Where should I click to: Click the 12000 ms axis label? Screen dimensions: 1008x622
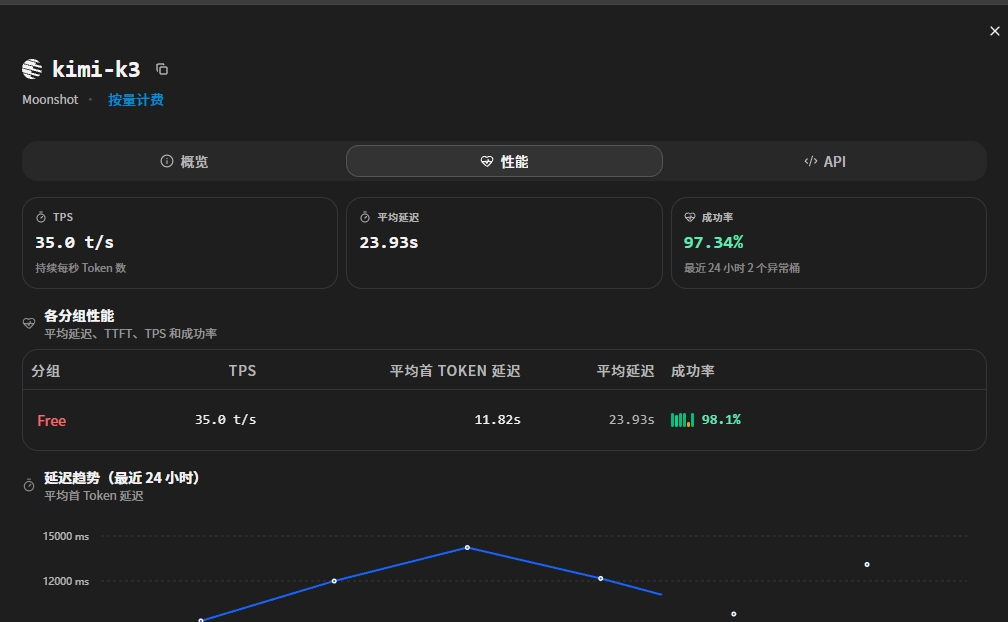[x=66, y=581]
